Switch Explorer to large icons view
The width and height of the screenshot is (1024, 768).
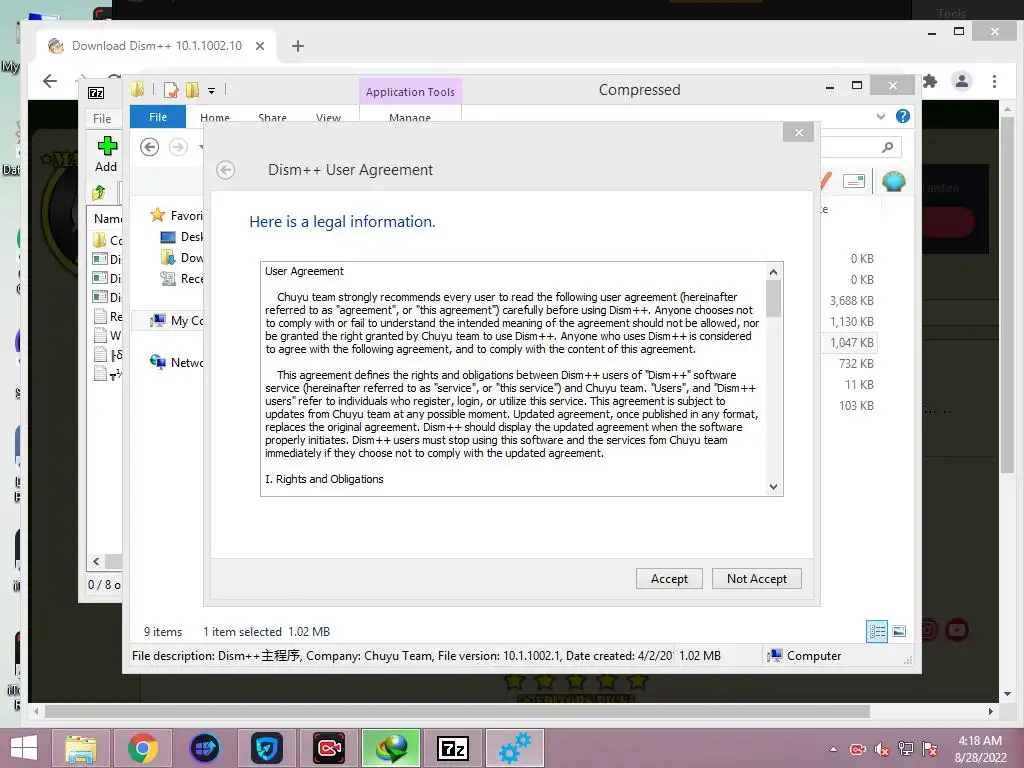point(899,632)
